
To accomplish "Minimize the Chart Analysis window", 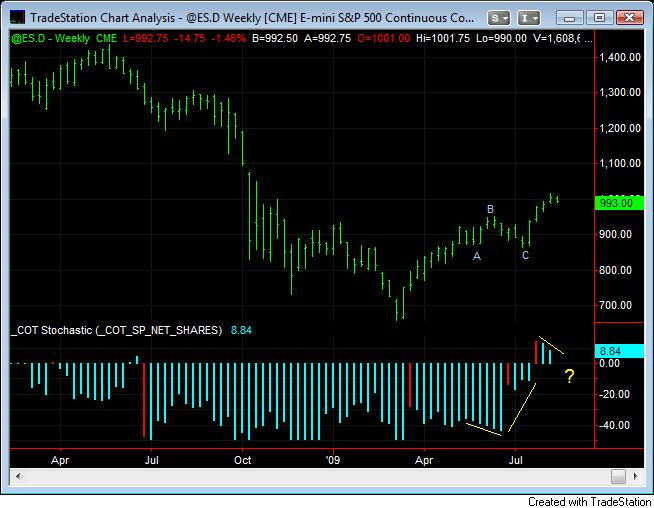I will [x=569, y=18].
